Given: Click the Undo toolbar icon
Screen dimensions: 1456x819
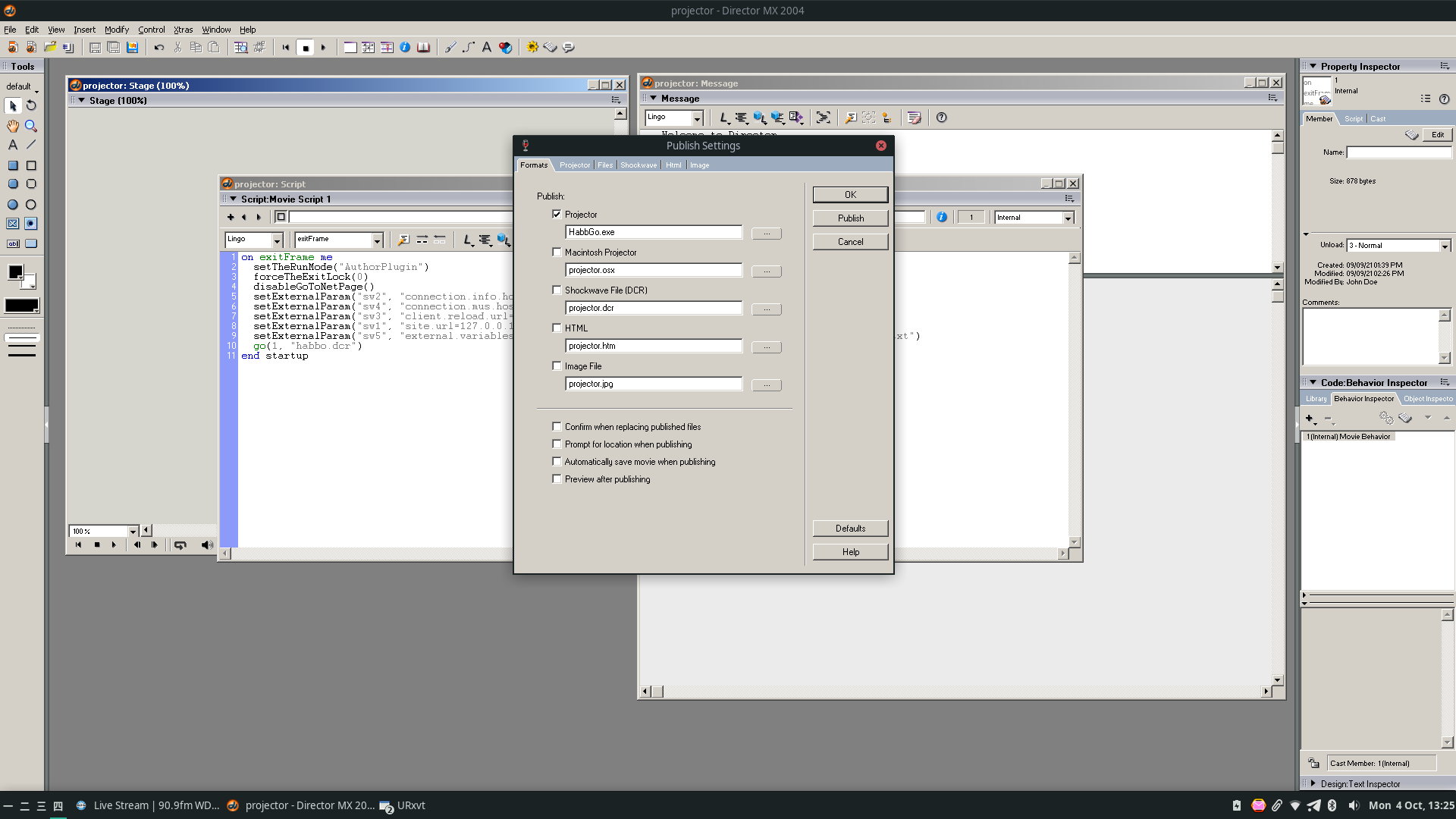Looking at the screenshot, I should 159,47.
